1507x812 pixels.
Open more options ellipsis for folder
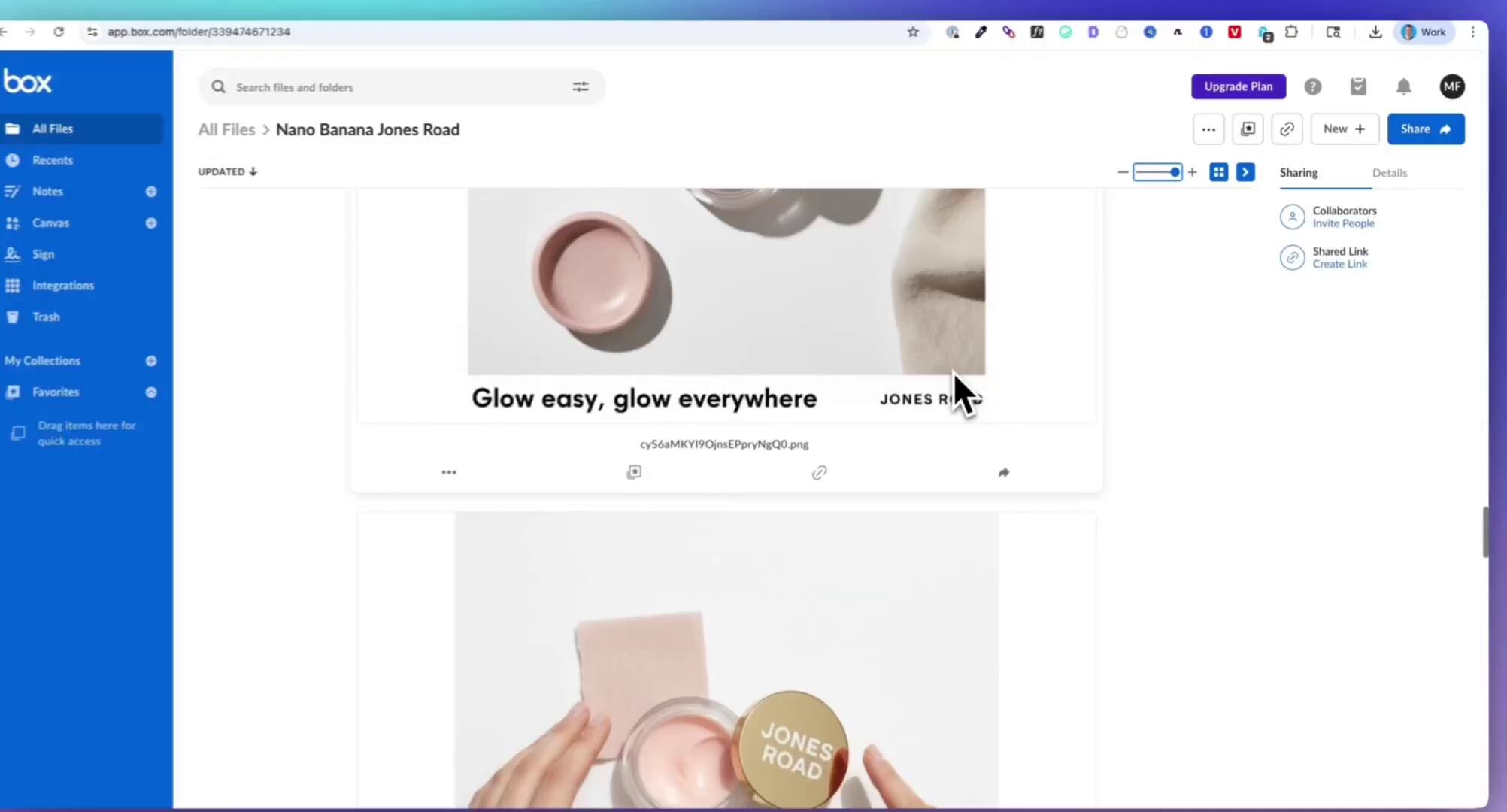(x=1208, y=129)
